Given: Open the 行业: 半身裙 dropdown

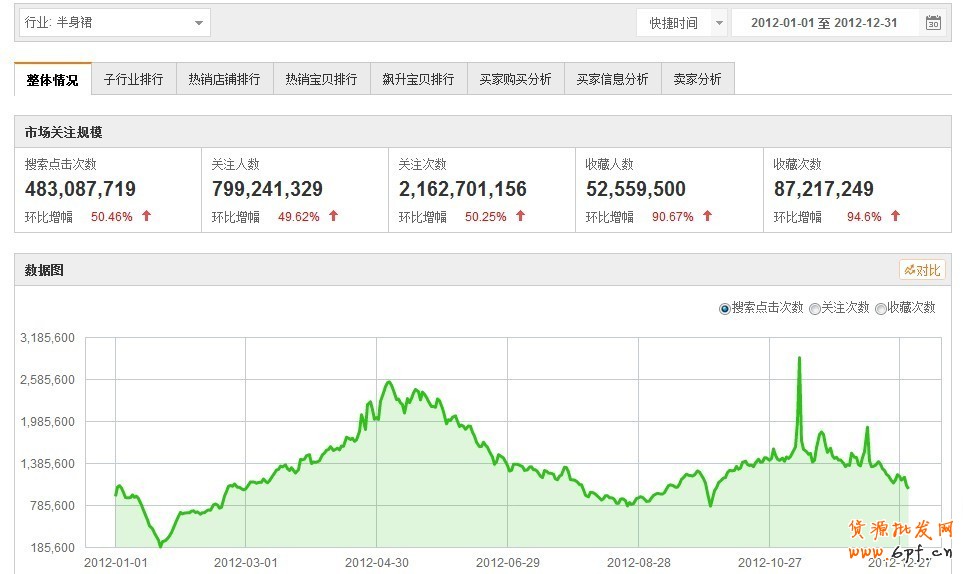Looking at the screenshot, I should click(x=114, y=22).
